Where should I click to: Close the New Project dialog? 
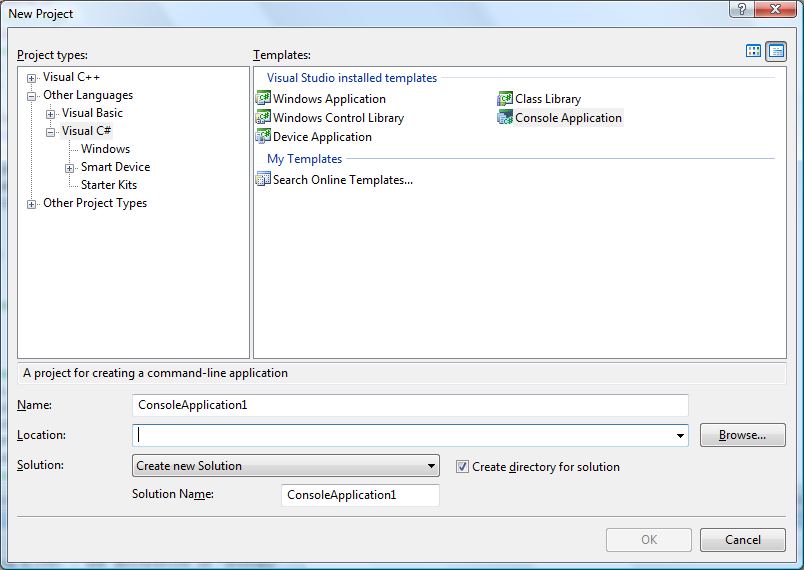tap(775, 9)
